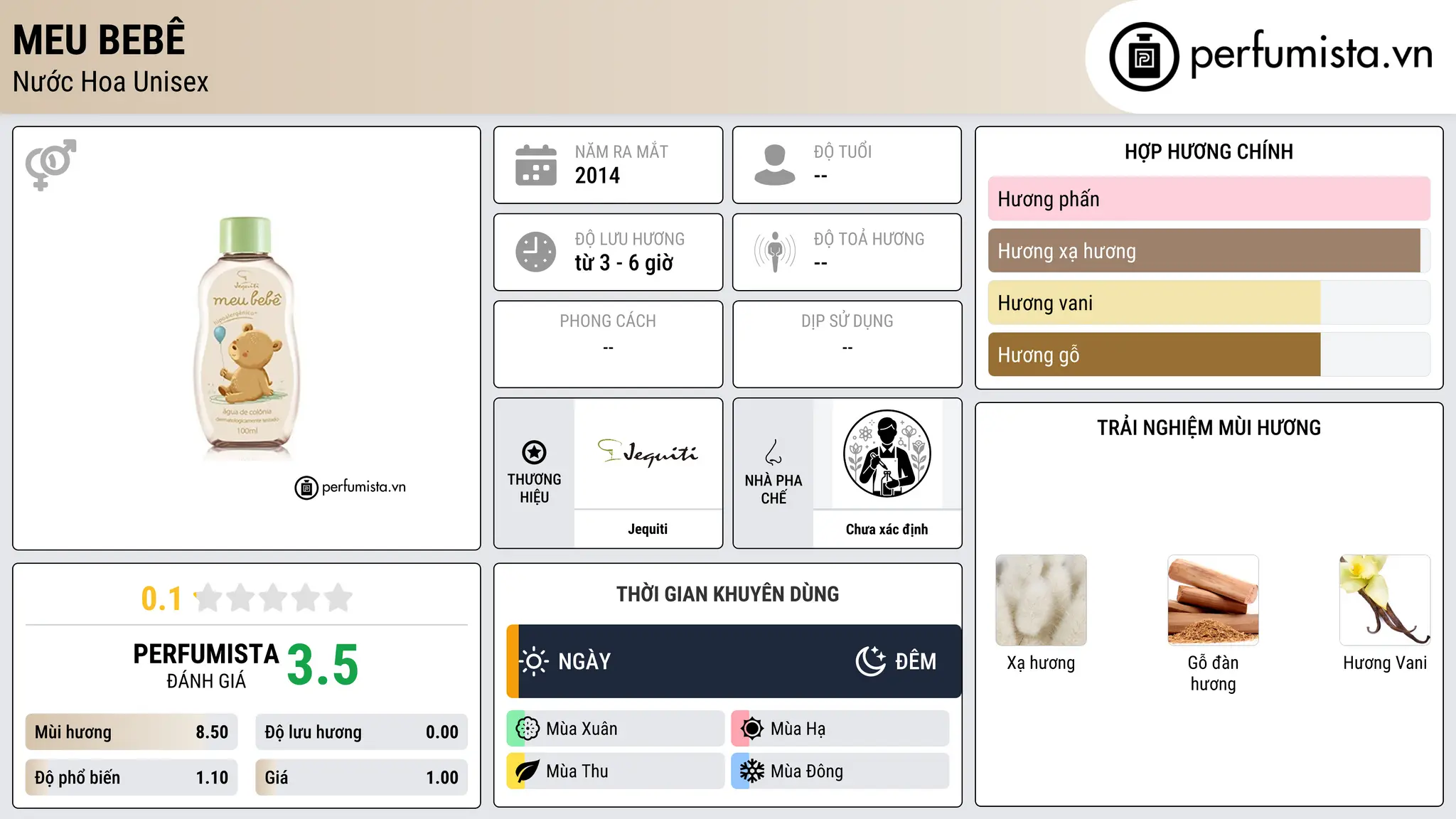Click the calendar icon beside Năm Ra Mắt

[x=536, y=165]
